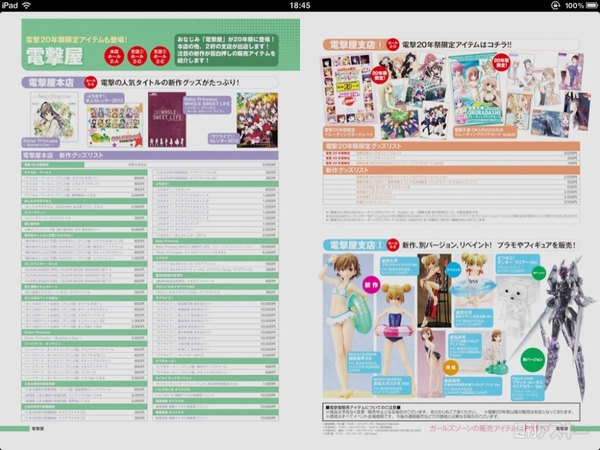600x450 pixels.
Task: Tap the large green 別バージョン badge
Action: point(532,360)
